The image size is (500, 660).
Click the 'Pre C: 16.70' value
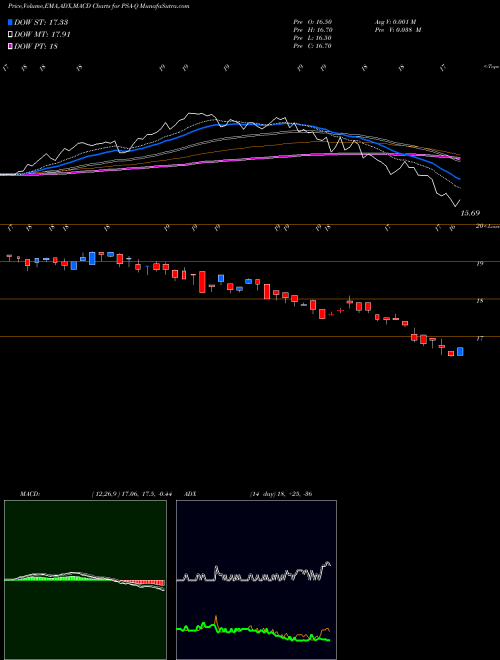(x=313, y=46)
